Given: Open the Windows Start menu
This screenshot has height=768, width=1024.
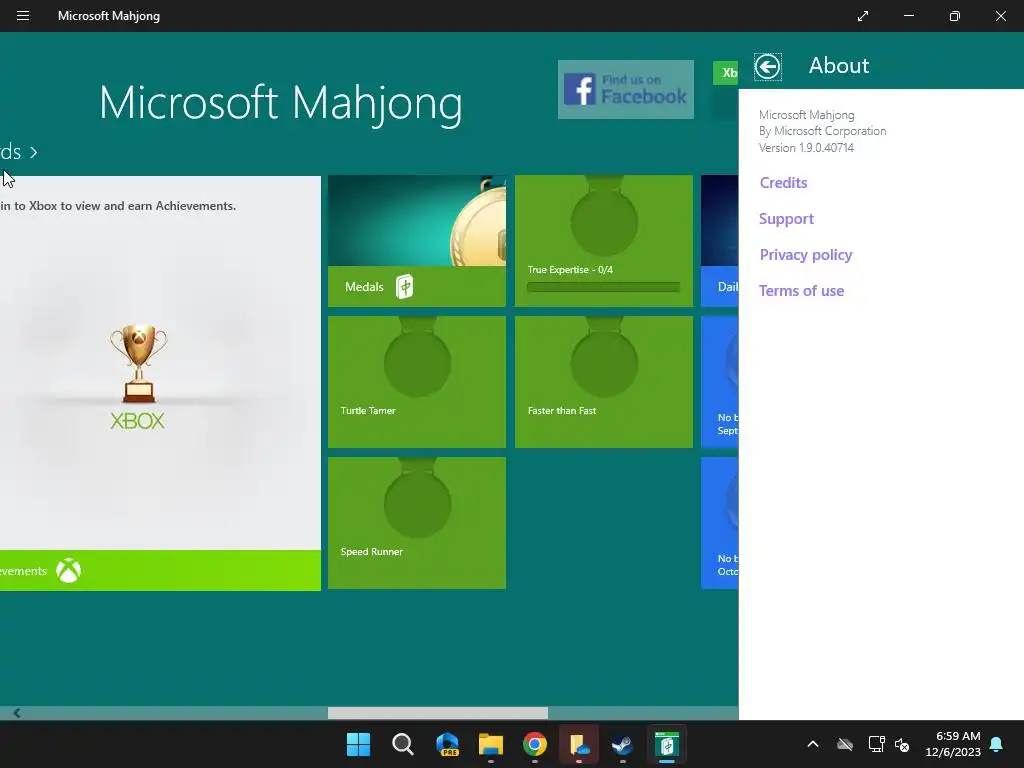Looking at the screenshot, I should point(358,744).
